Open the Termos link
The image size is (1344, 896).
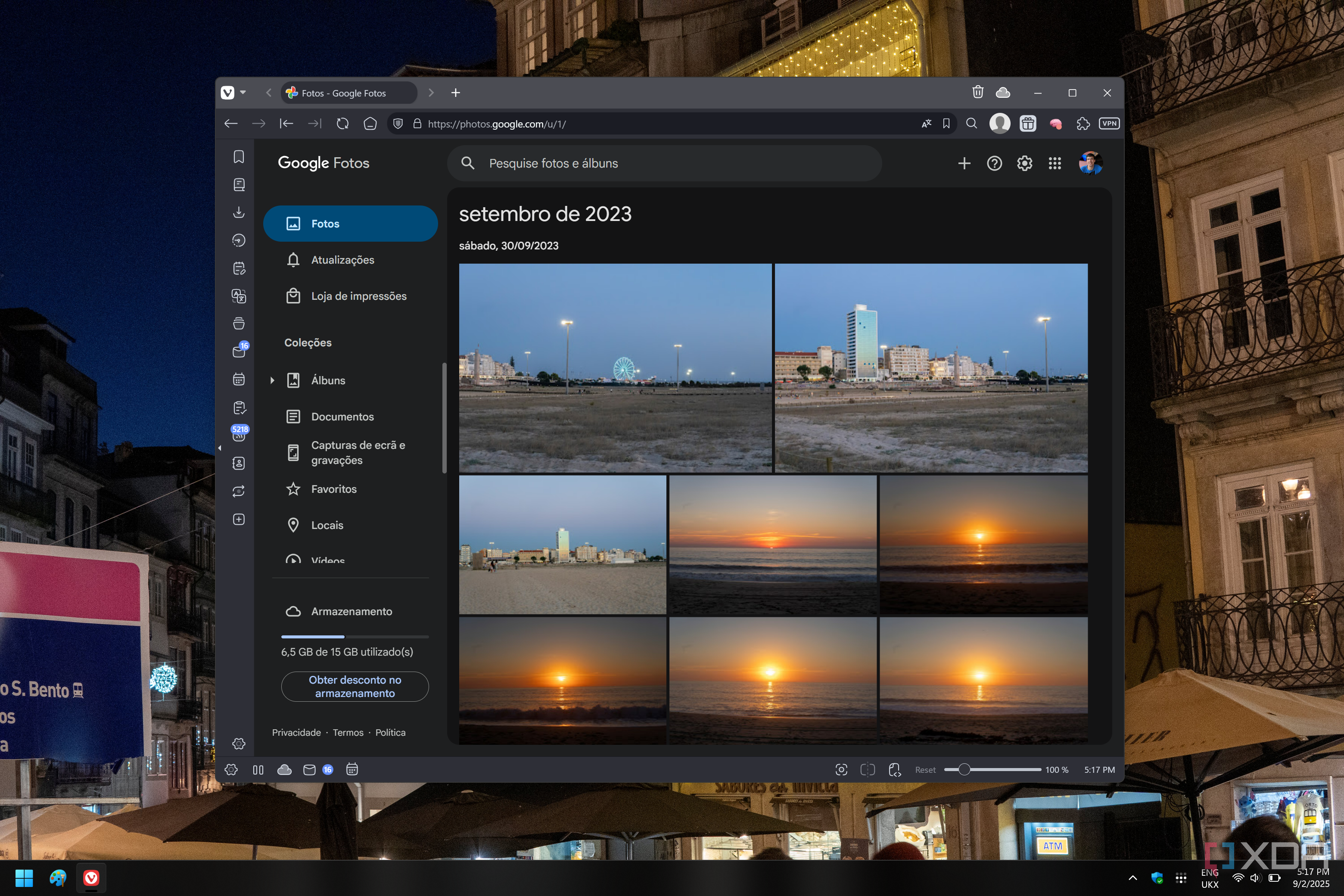(348, 733)
